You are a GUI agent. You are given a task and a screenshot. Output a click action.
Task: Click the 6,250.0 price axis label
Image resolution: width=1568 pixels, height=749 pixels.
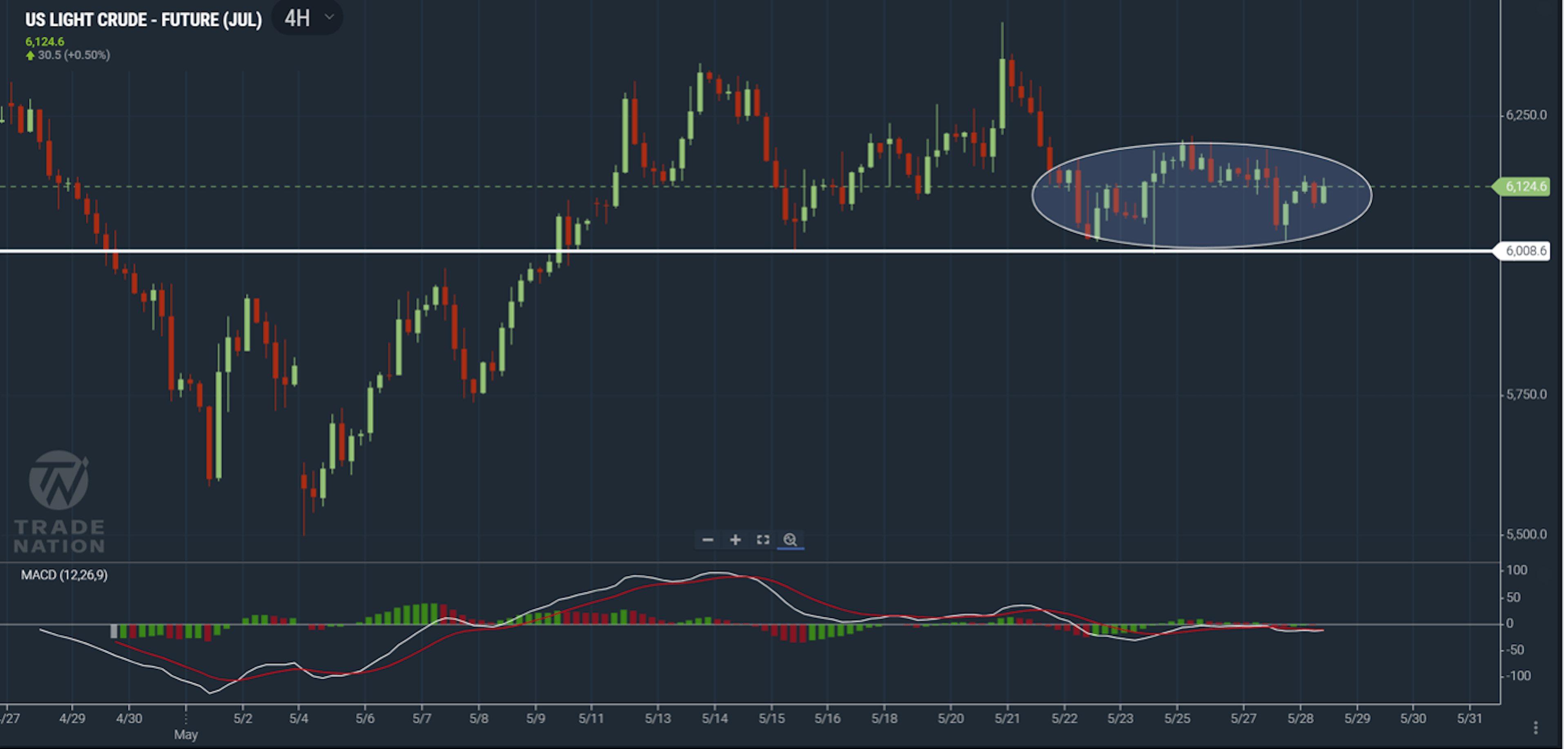click(1526, 115)
